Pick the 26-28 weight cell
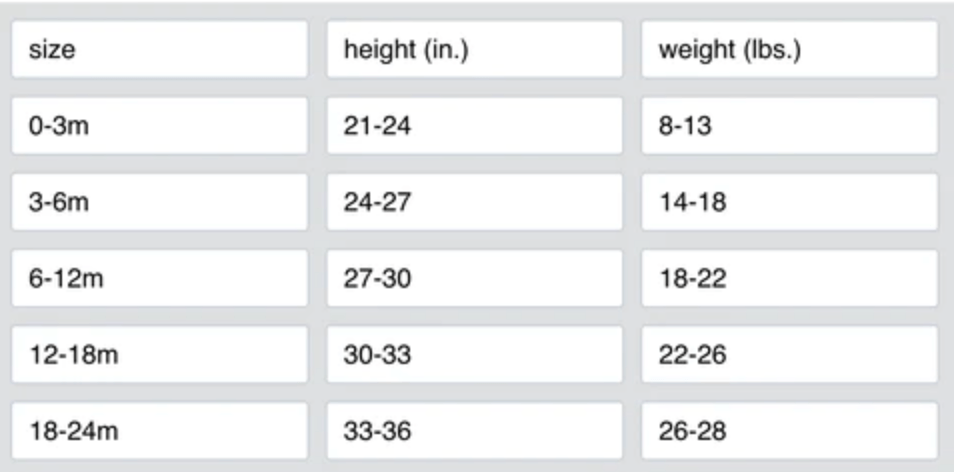 (789, 431)
